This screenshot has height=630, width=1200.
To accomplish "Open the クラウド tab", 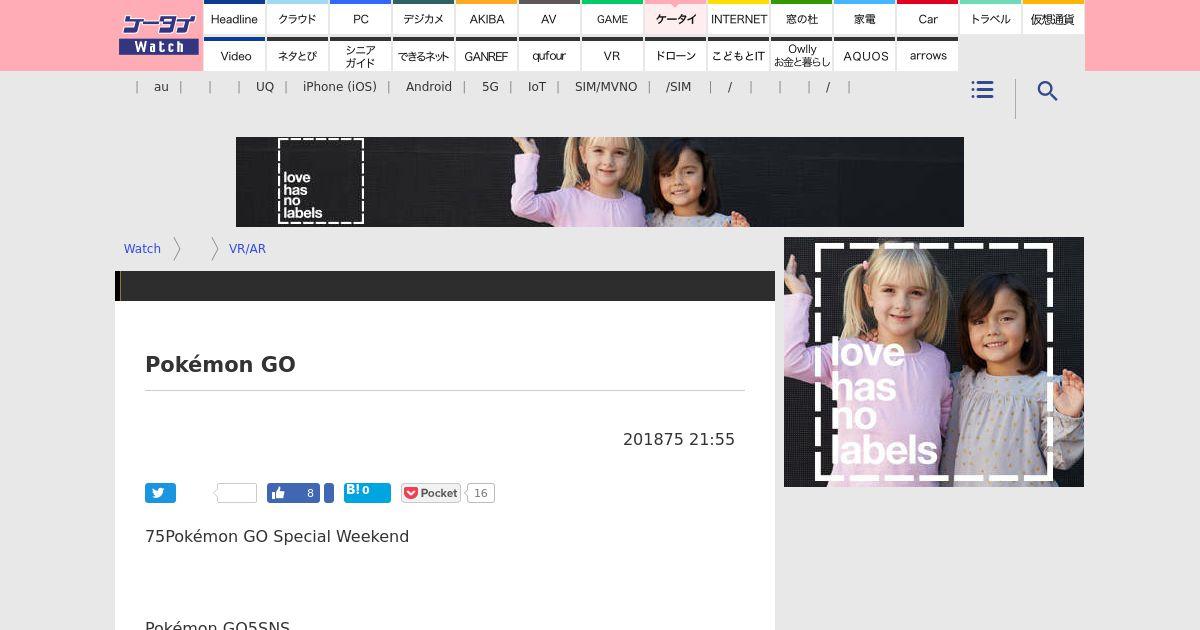I will 297,18.
